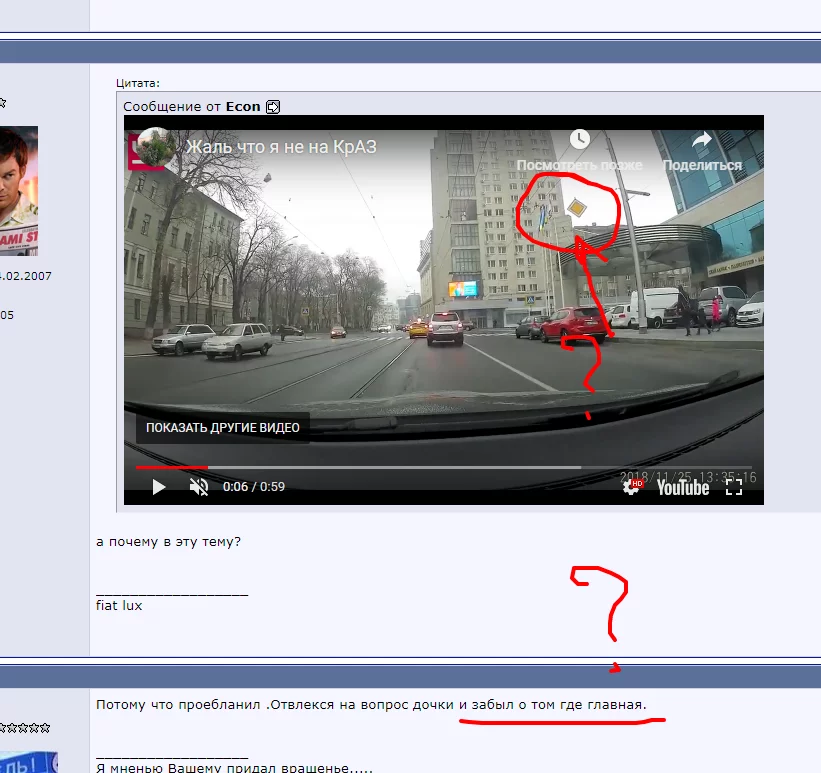The height and width of the screenshot is (773, 821).
Task: Click reply text 'Потому что проебланил'
Action: (x=178, y=705)
